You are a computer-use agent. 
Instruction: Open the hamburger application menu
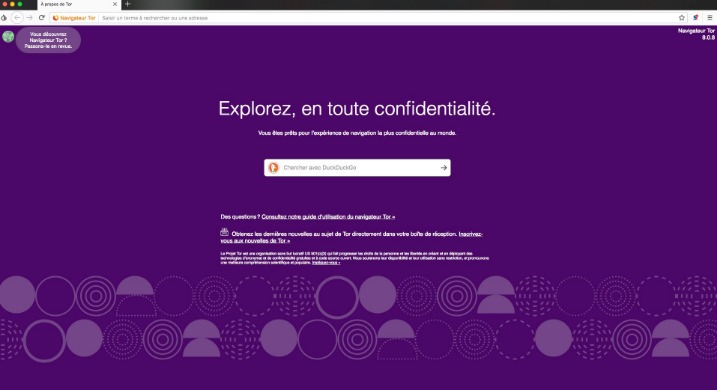(x=710, y=18)
